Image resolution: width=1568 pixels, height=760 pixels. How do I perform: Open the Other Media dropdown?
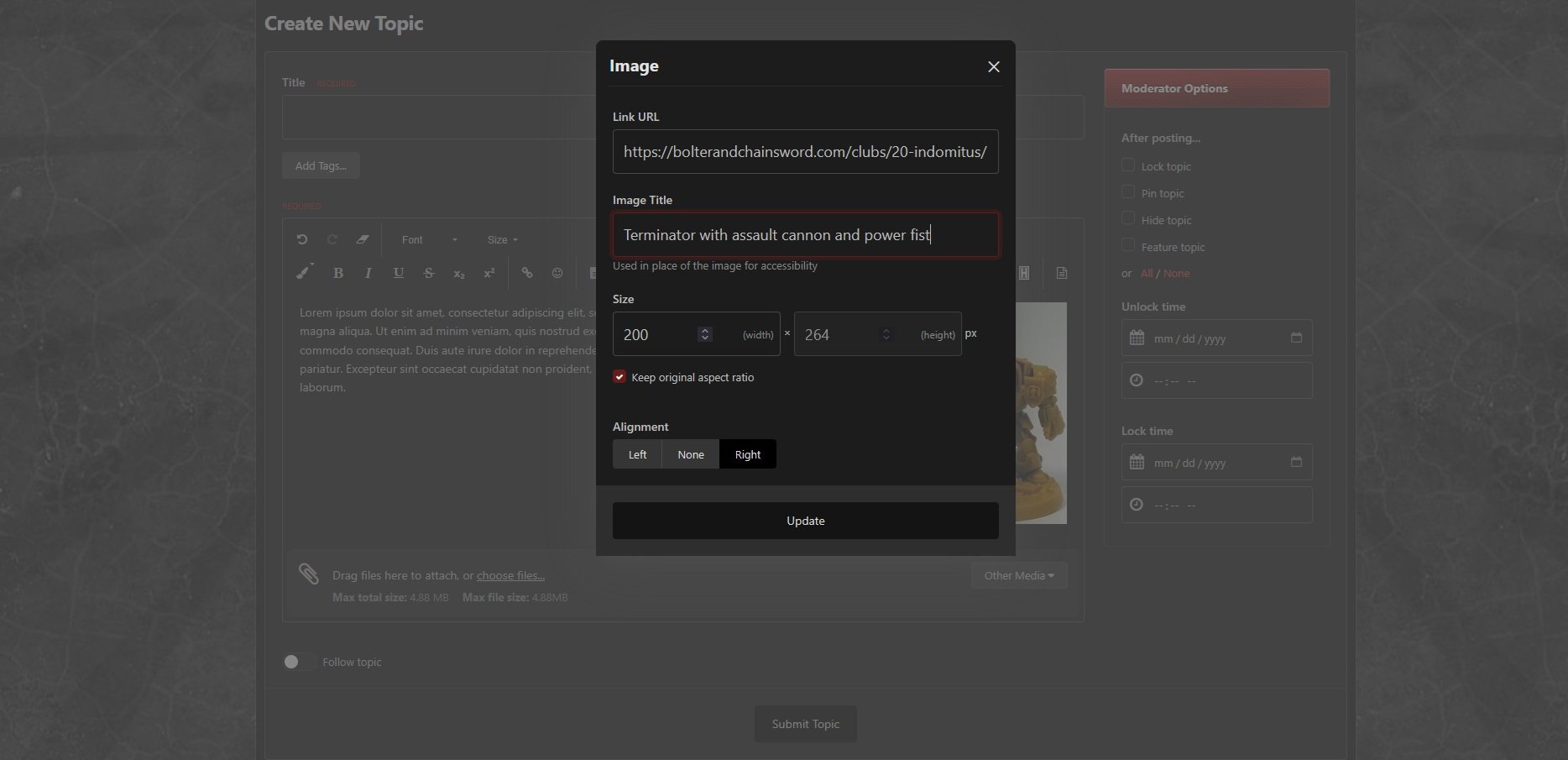1018,575
